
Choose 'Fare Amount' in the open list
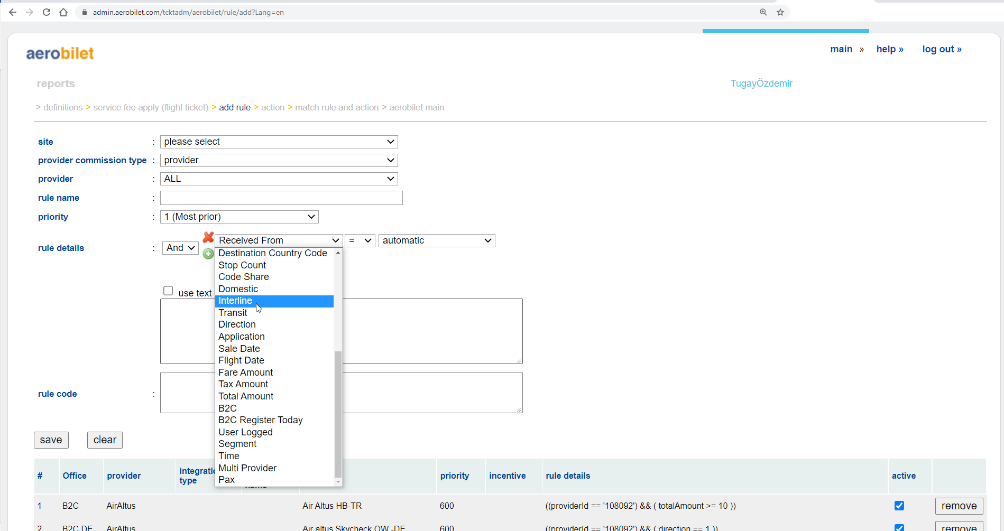click(245, 372)
